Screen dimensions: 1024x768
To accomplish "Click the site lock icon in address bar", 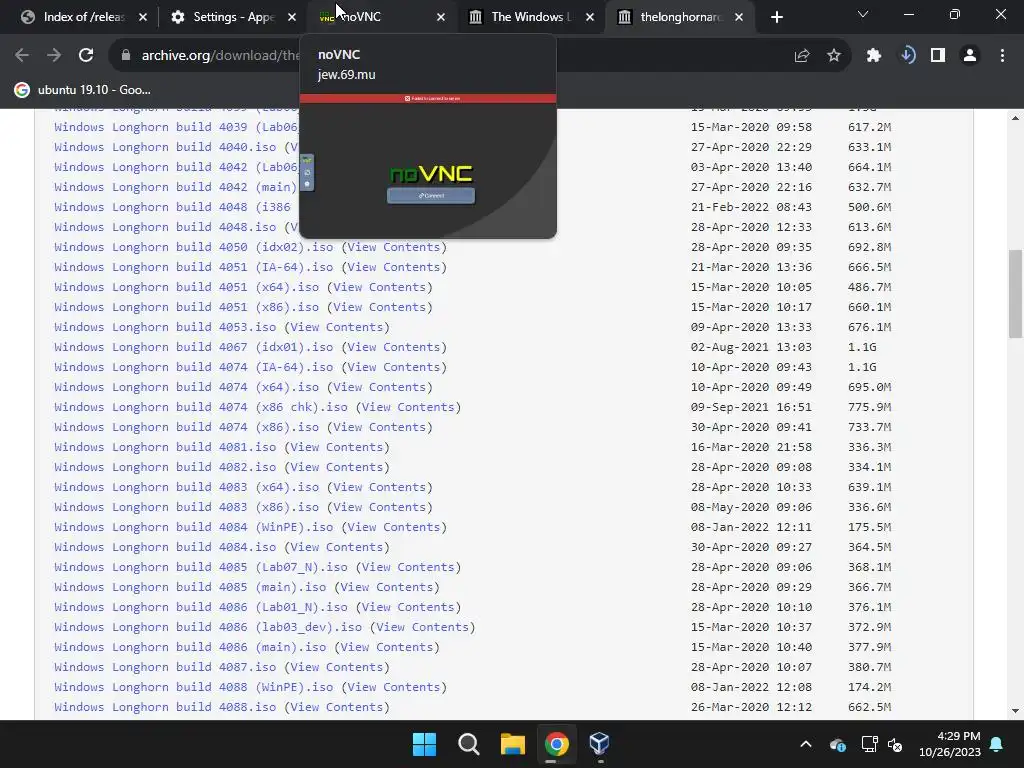I will (x=126, y=56).
